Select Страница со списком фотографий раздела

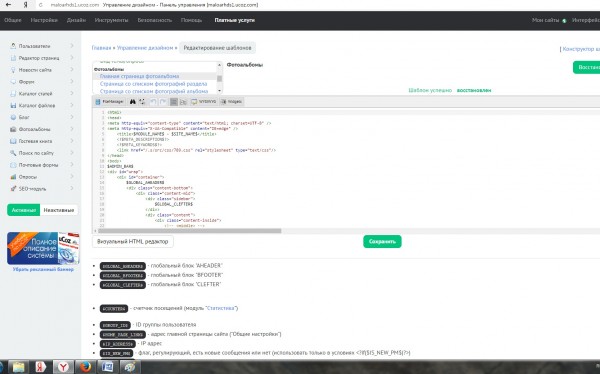tap(153, 84)
